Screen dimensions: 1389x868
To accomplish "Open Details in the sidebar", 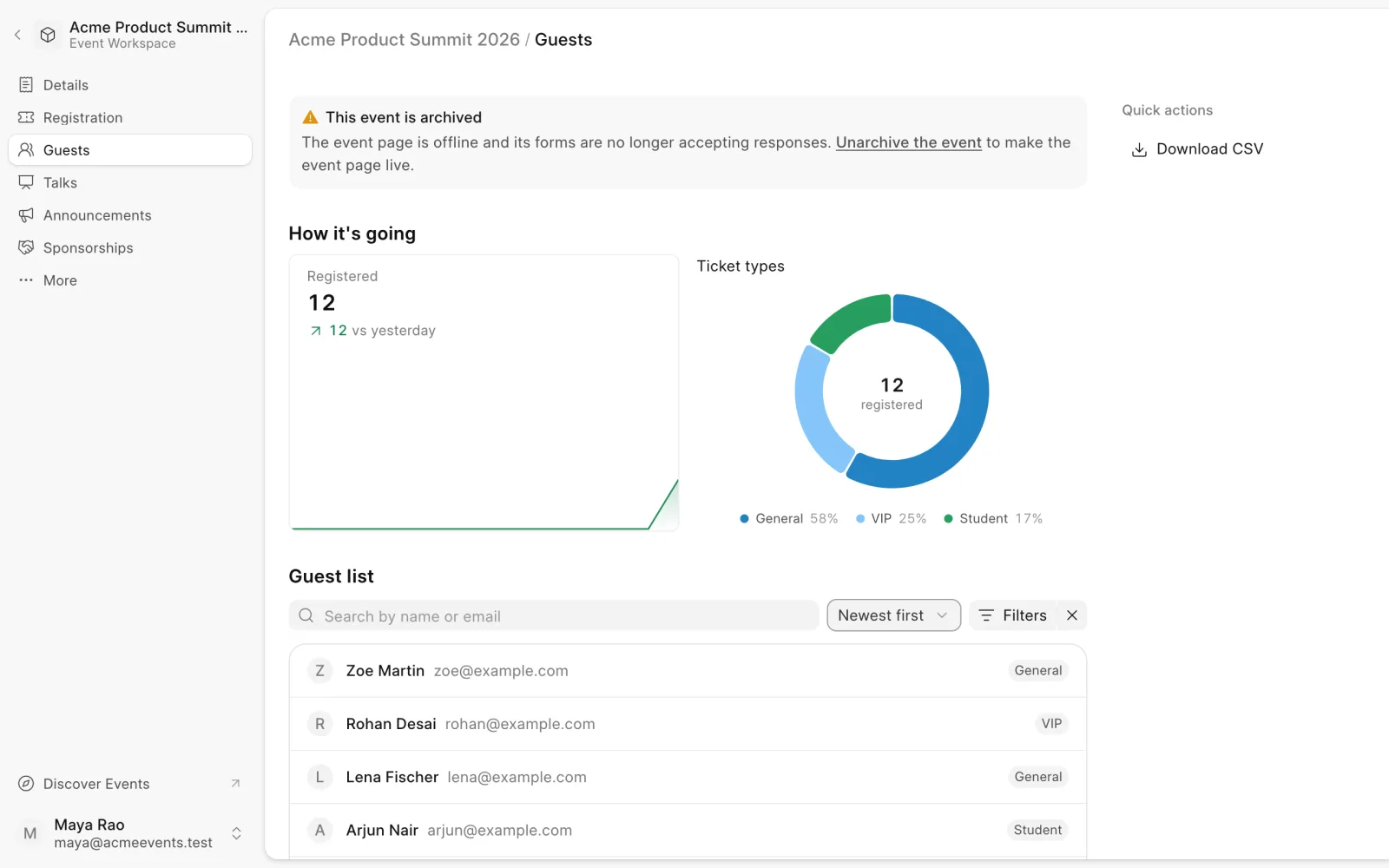I will [130, 85].
